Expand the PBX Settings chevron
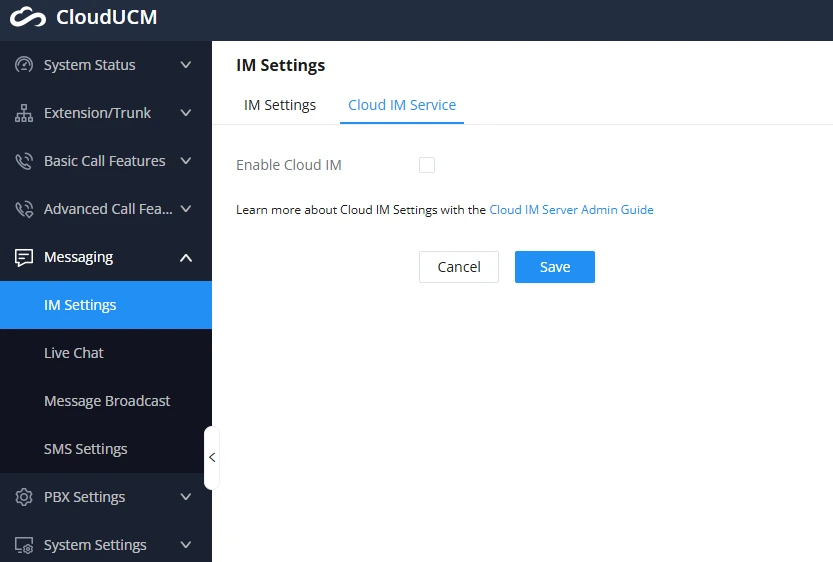The image size is (833, 562). click(x=185, y=497)
